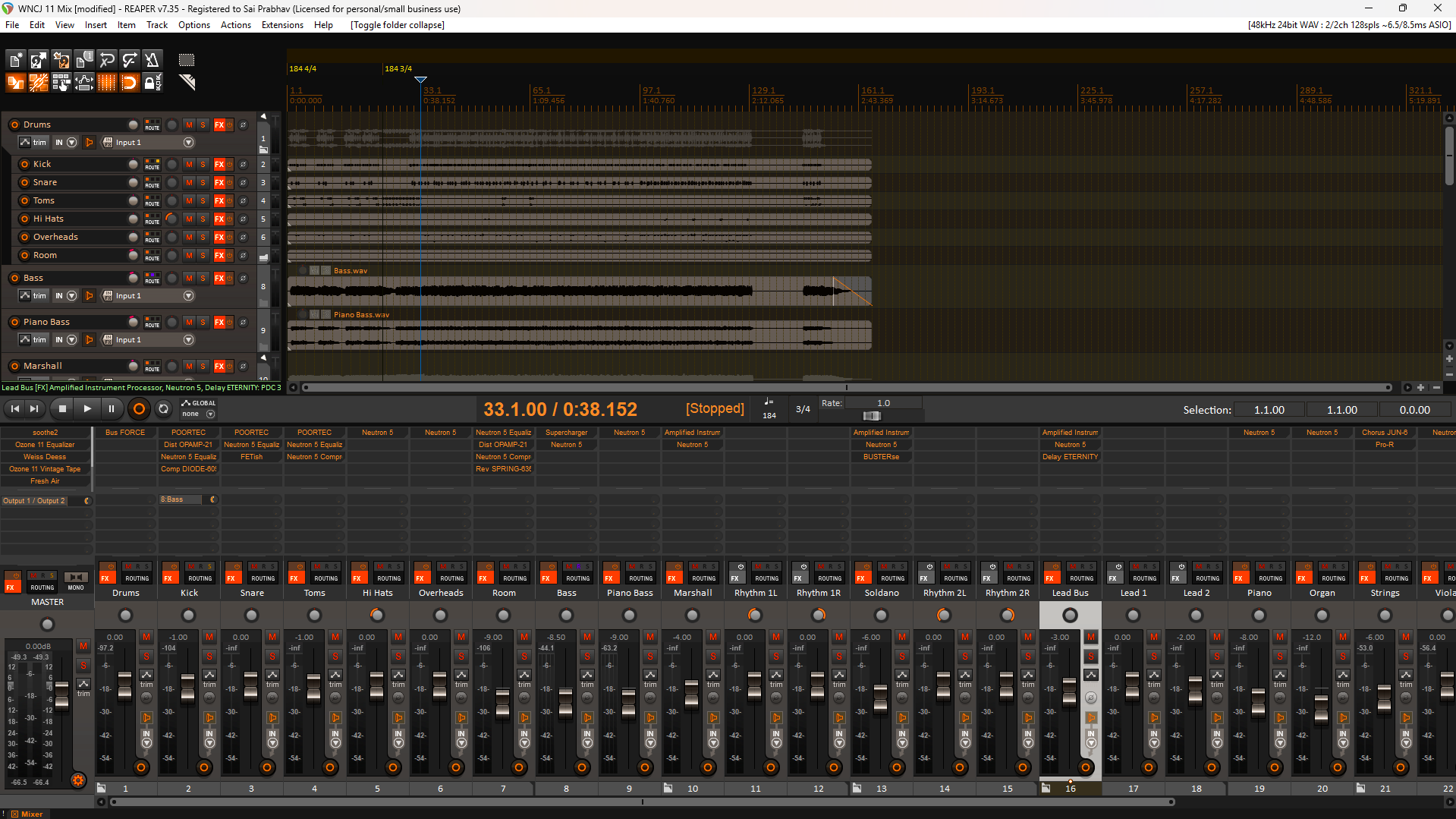Toggle FX bypass on Hi Hats track
1456x819 pixels.
(229, 219)
